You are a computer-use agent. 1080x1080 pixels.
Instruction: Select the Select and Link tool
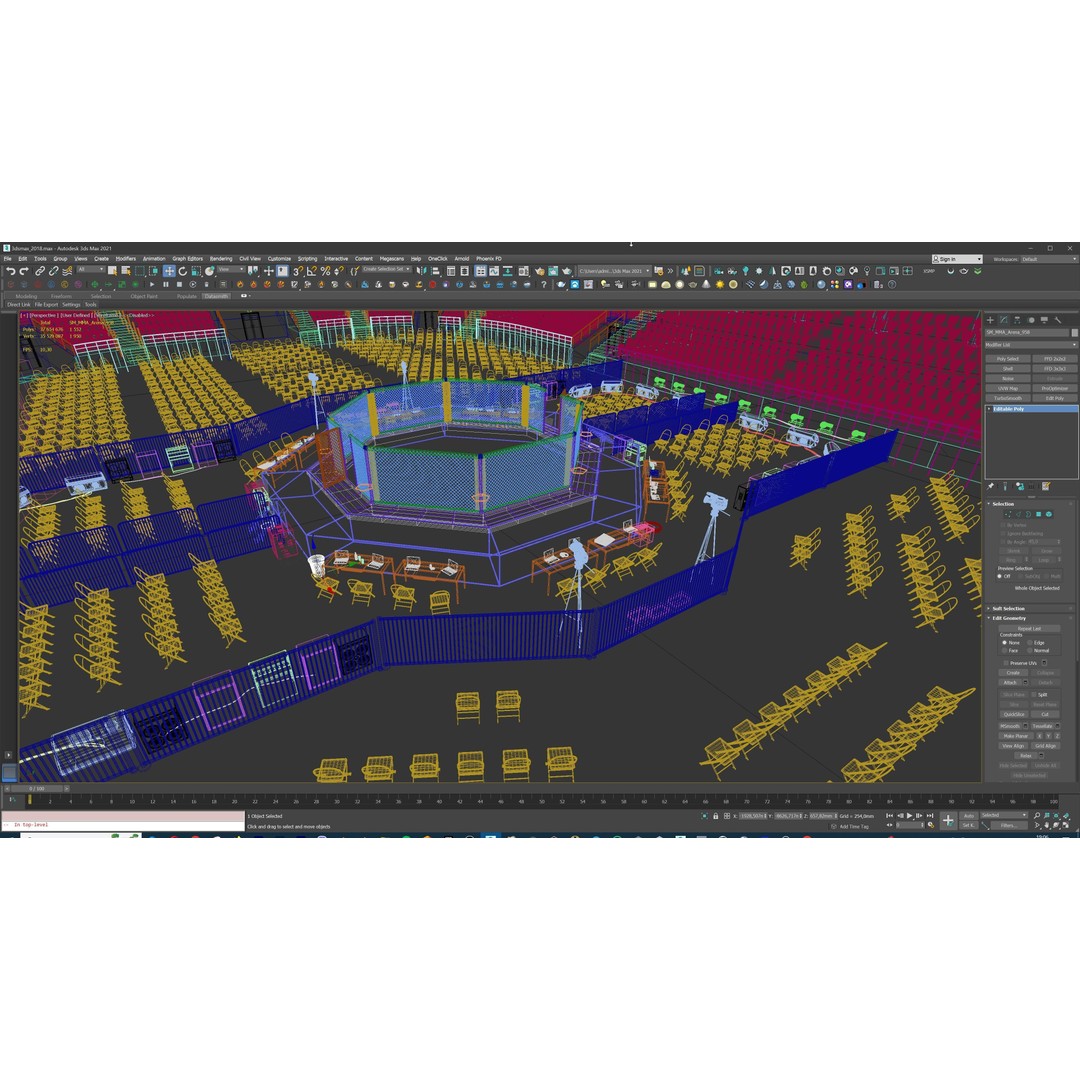[x=40, y=271]
